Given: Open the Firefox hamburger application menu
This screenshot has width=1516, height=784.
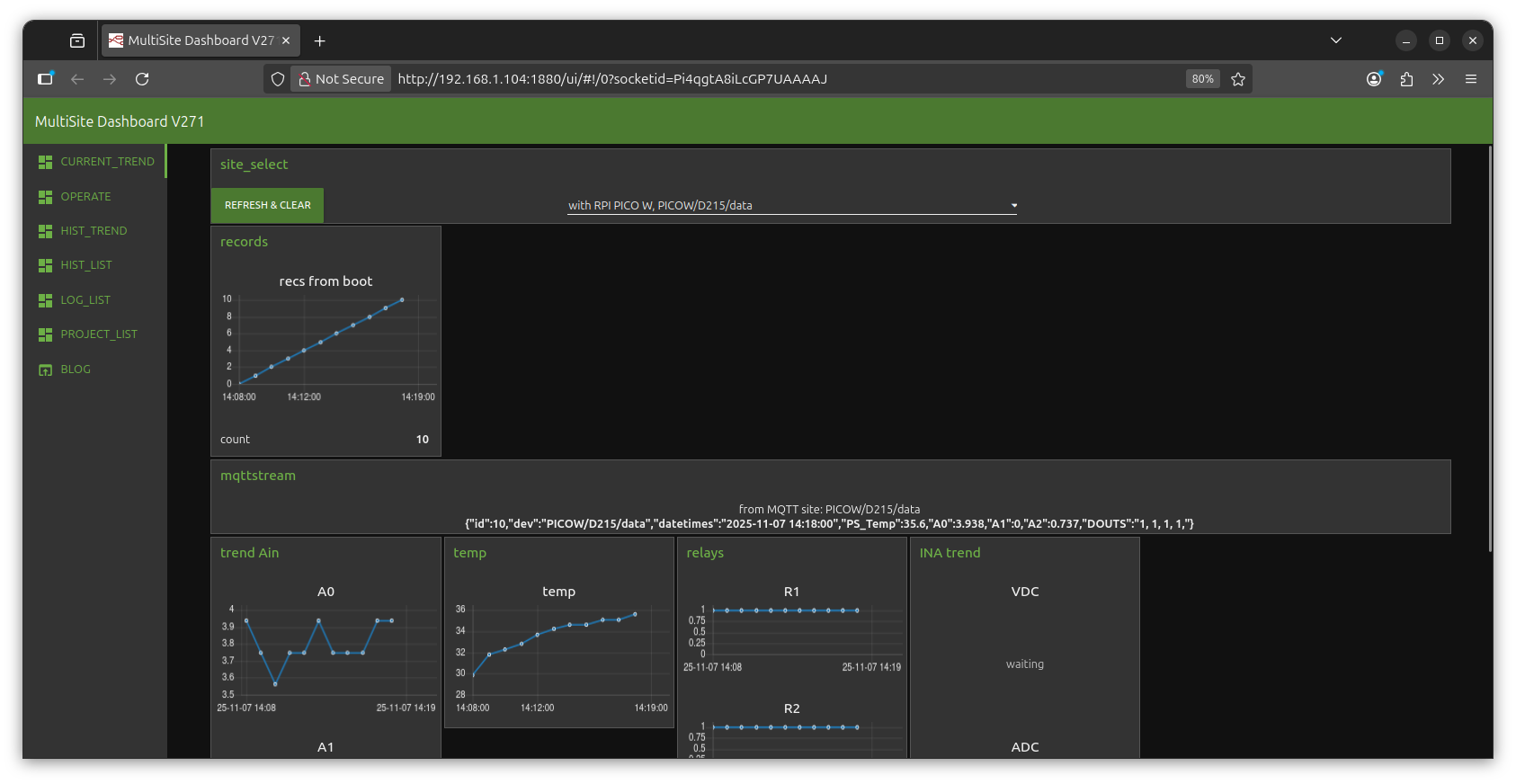Looking at the screenshot, I should click(1471, 79).
